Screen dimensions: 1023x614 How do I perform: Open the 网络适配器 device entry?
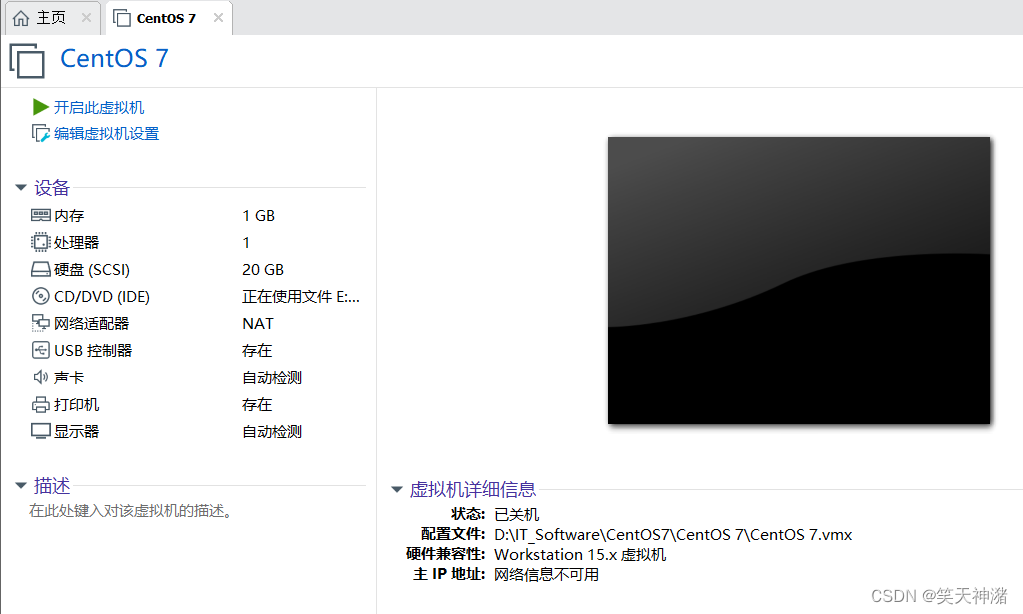point(91,324)
